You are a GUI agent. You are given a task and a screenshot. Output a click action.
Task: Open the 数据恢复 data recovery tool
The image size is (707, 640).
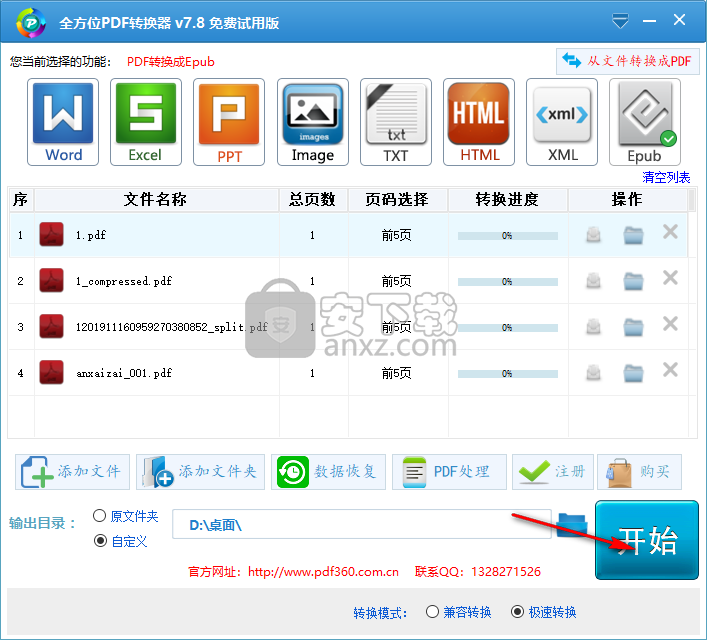[328, 472]
